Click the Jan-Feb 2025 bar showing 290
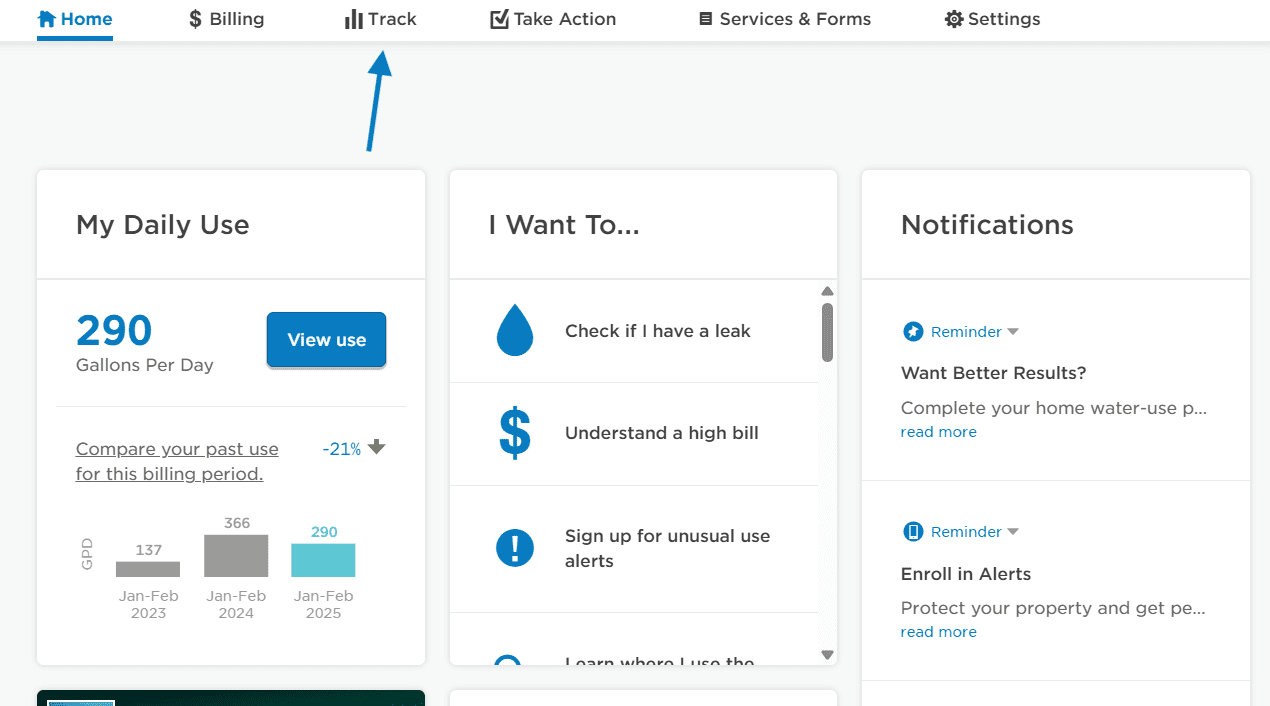The height and width of the screenshot is (706, 1270). coord(323,560)
